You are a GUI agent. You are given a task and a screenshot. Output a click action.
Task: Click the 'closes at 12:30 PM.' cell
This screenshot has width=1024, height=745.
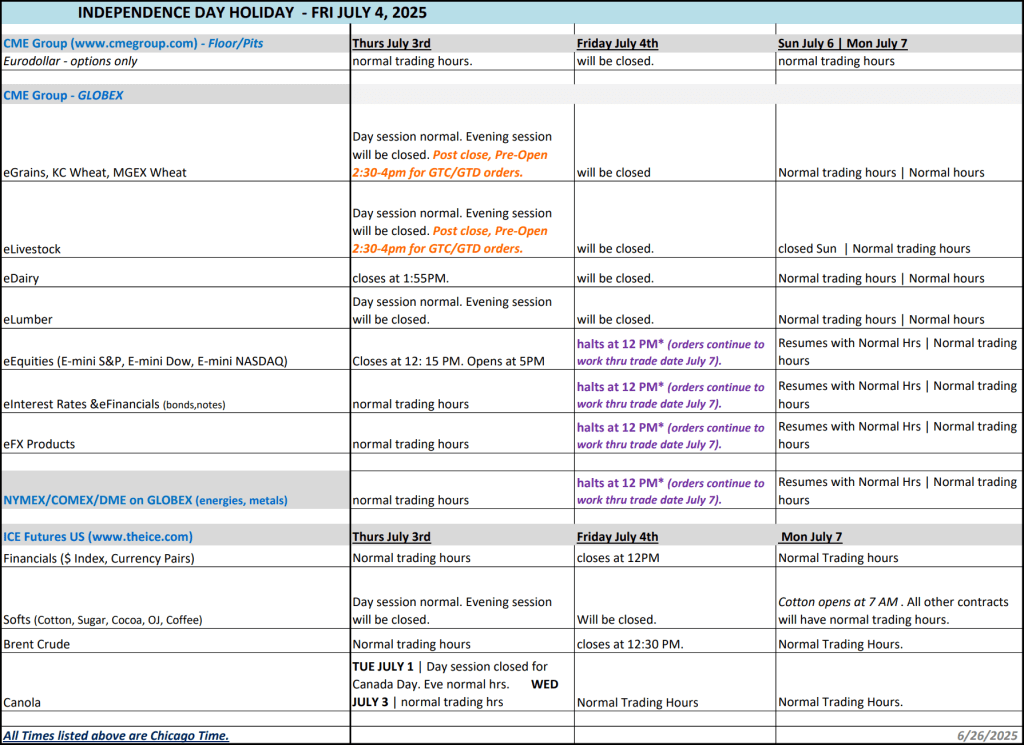pyautogui.click(x=630, y=644)
